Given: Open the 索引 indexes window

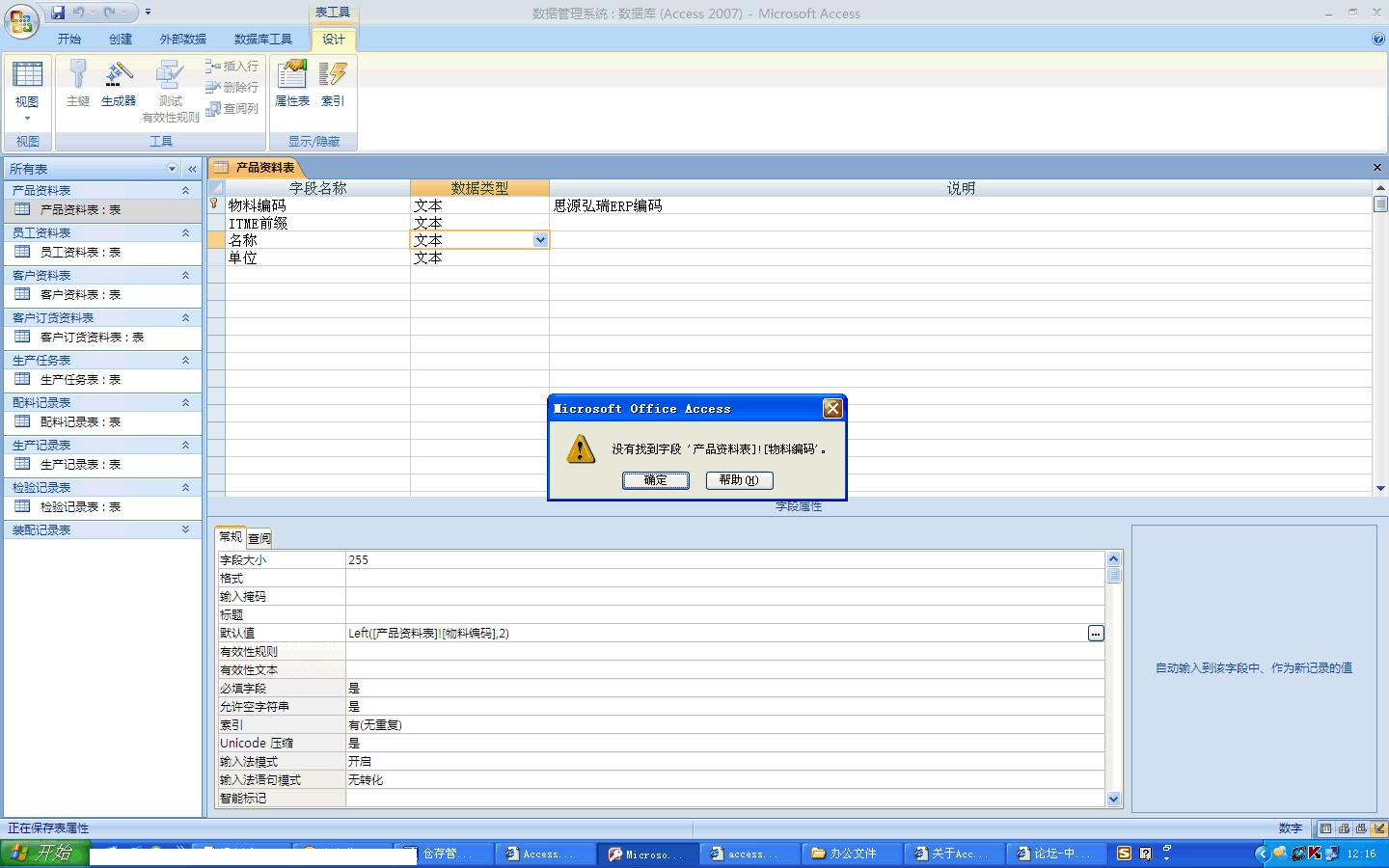Looking at the screenshot, I should tap(333, 84).
